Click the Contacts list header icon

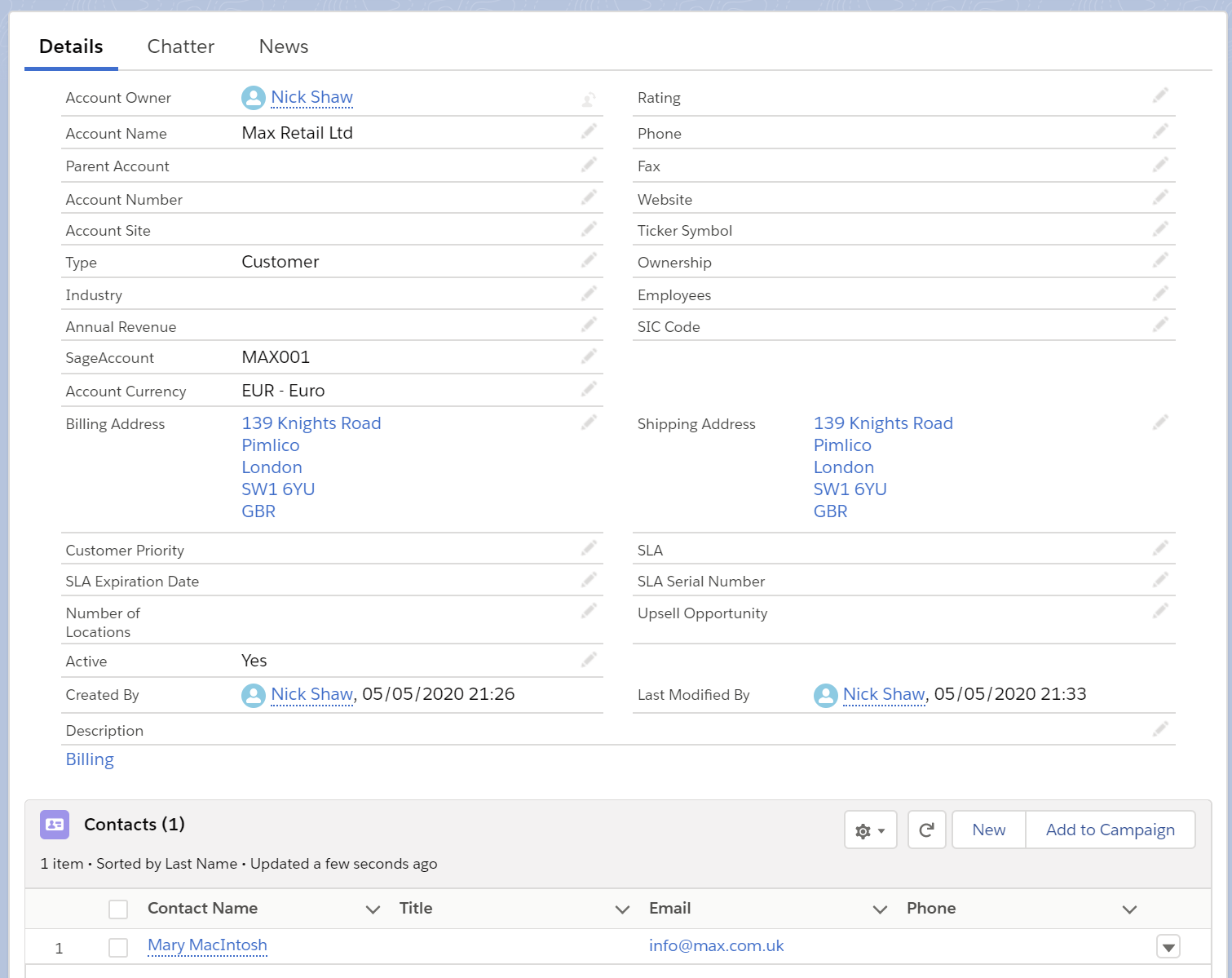pyautogui.click(x=55, y=825)
